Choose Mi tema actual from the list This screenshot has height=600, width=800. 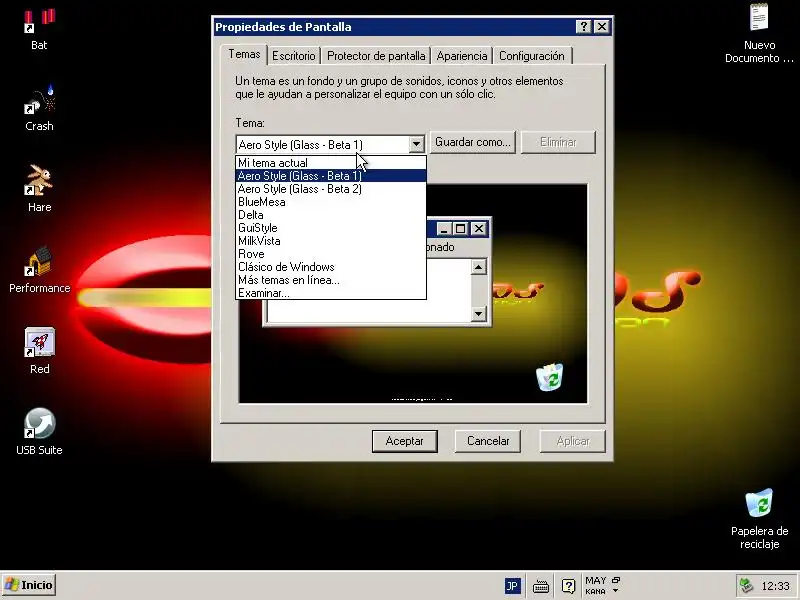click(331, 163)
